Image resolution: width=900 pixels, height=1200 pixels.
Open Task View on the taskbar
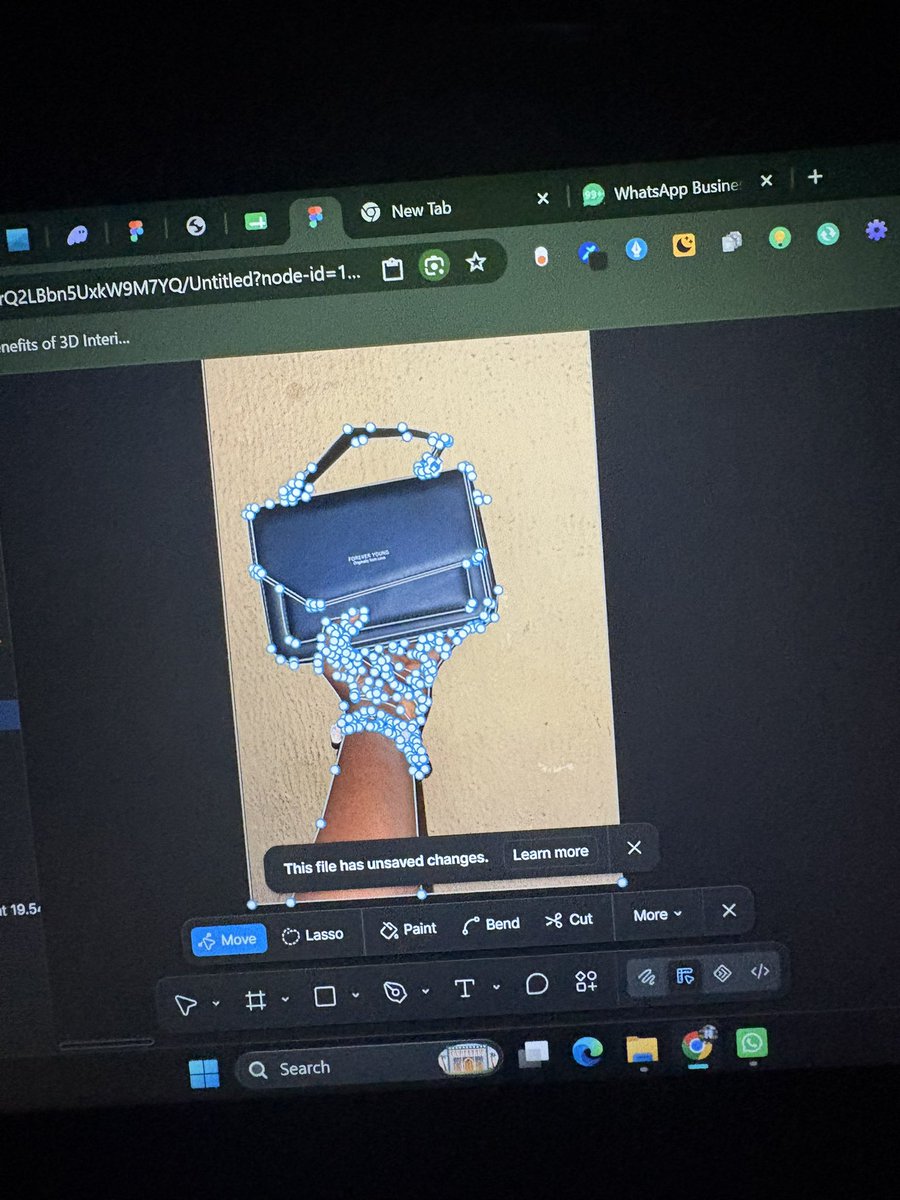[534, 1054]
